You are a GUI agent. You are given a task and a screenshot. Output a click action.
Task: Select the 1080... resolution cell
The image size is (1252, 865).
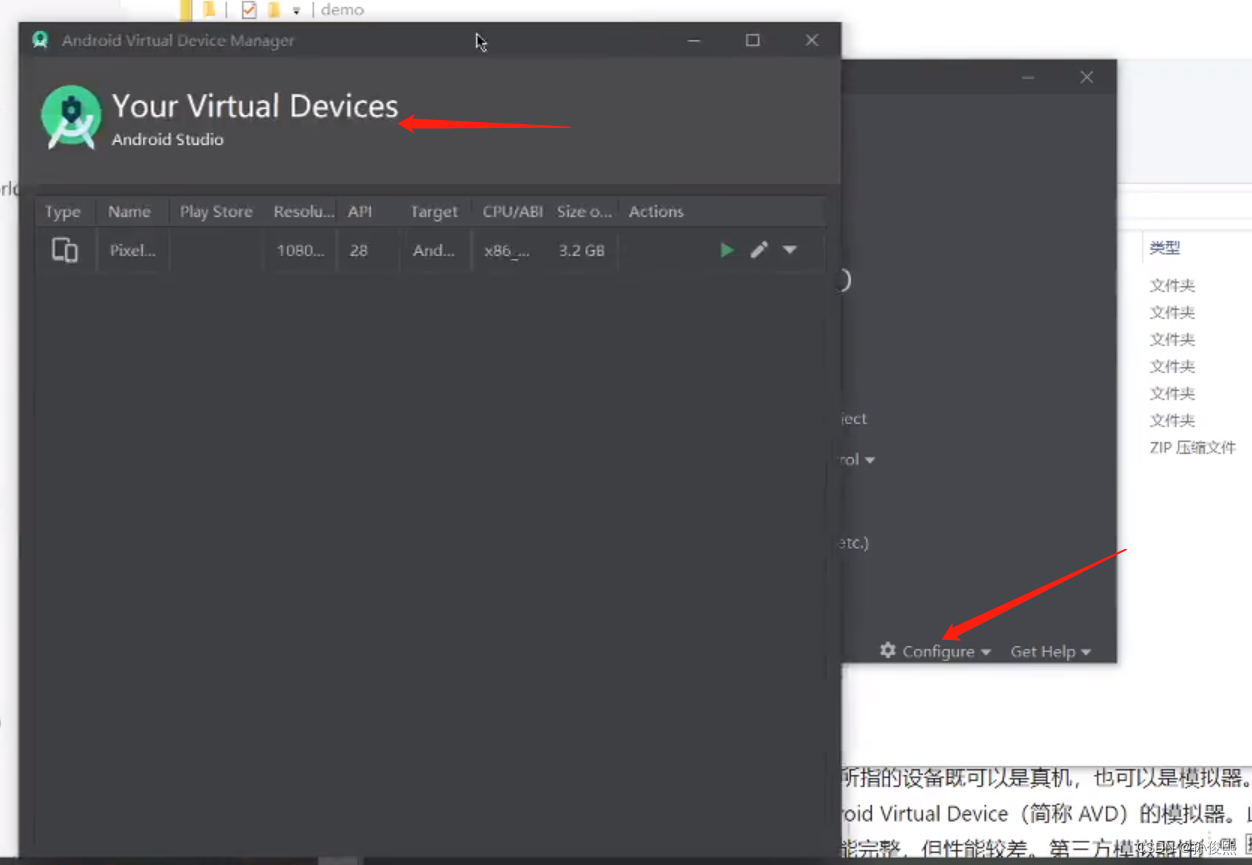(x=301, y=251)
